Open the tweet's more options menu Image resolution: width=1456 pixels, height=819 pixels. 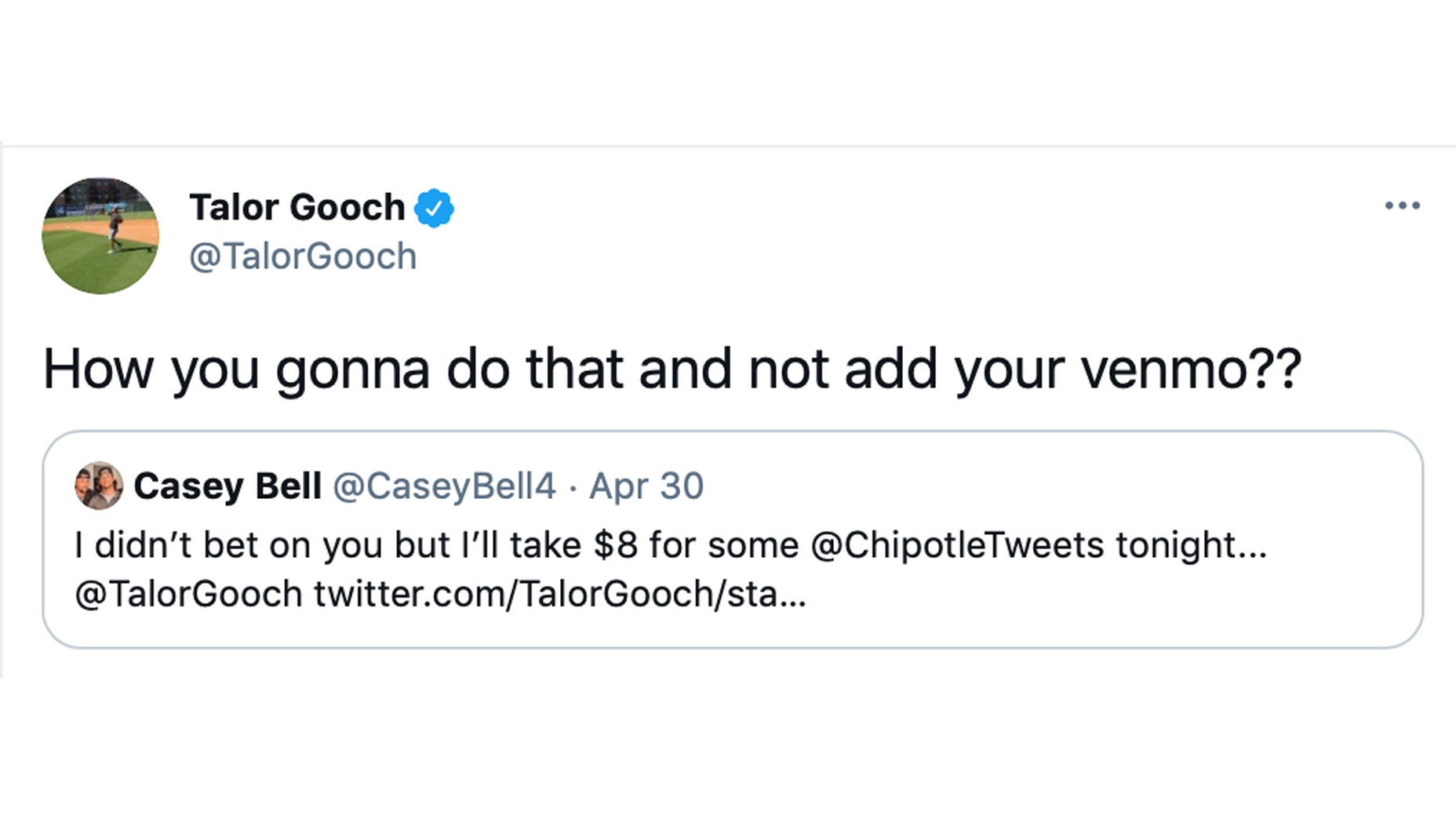click(x=1402, y=206)
